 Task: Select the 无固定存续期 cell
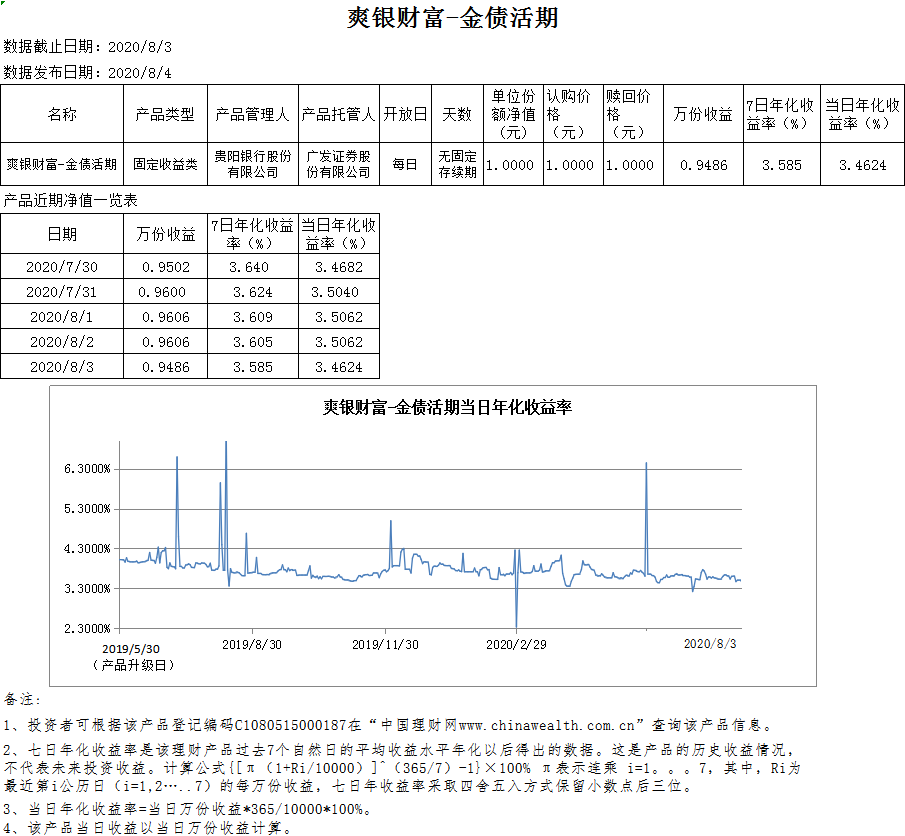pyautogui.click(x=457, y=165)
